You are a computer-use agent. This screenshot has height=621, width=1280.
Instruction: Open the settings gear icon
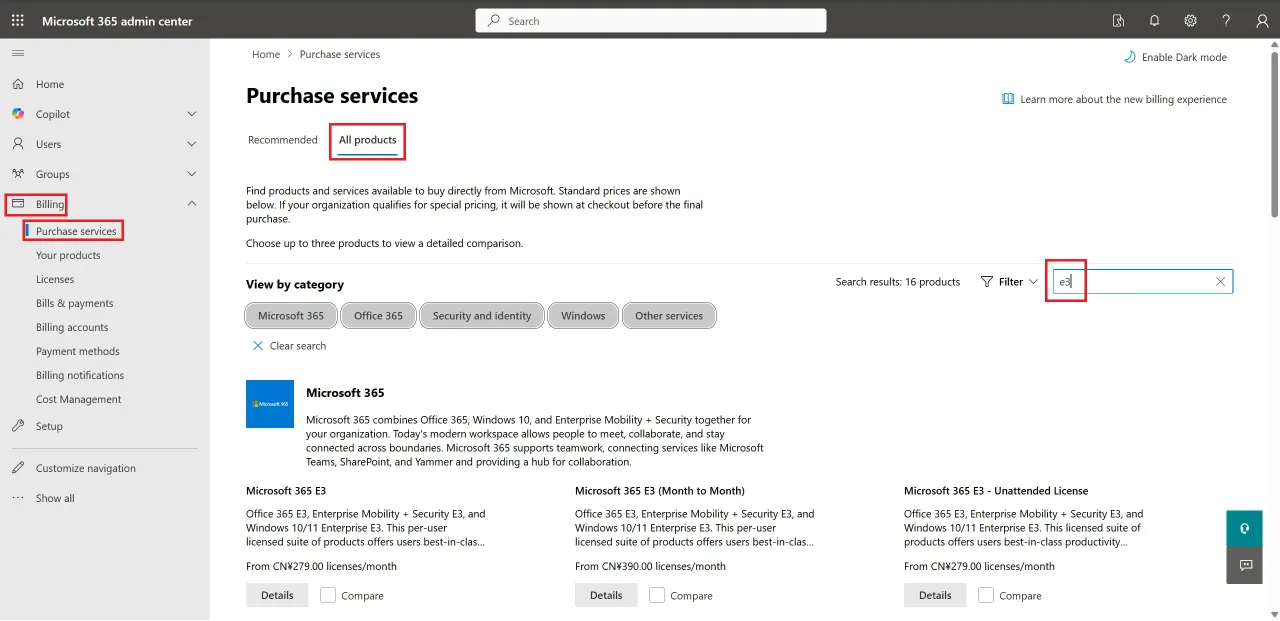(1190, 21)
